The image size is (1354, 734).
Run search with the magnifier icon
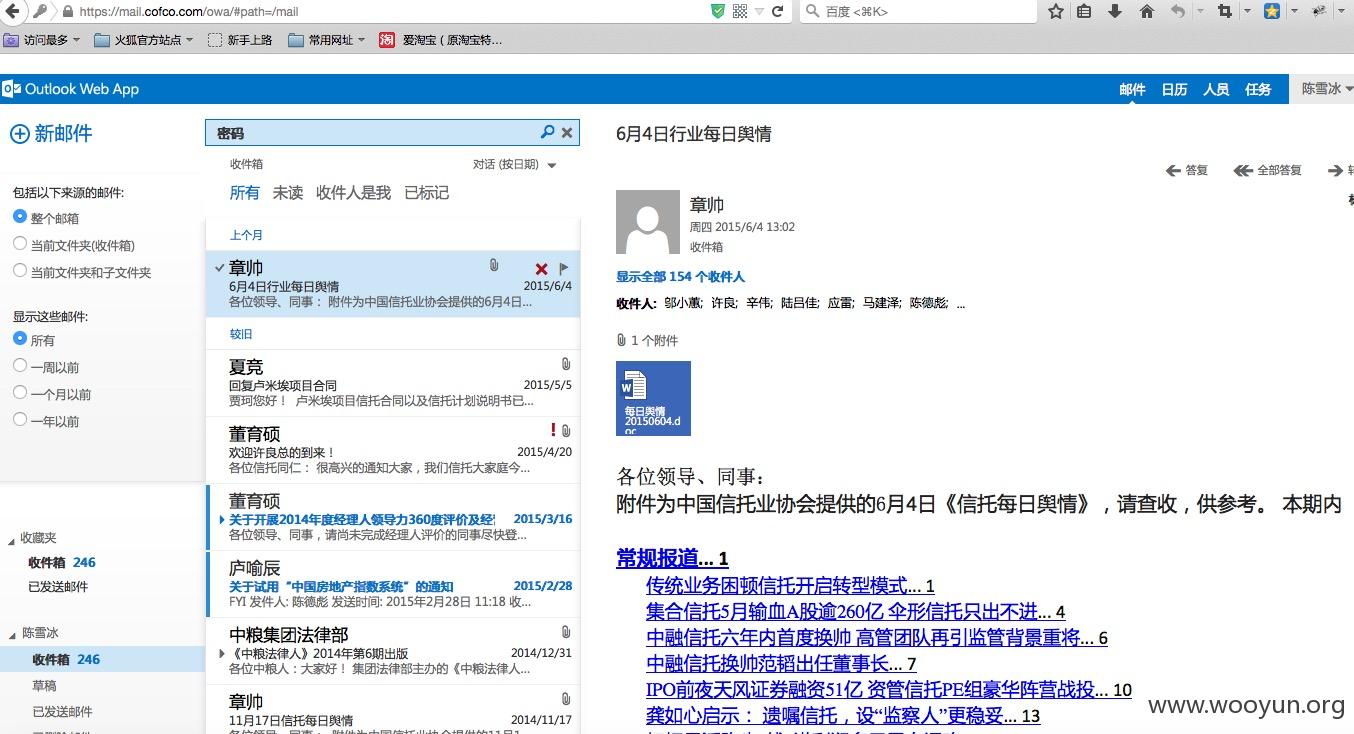(x=547, y=132)
